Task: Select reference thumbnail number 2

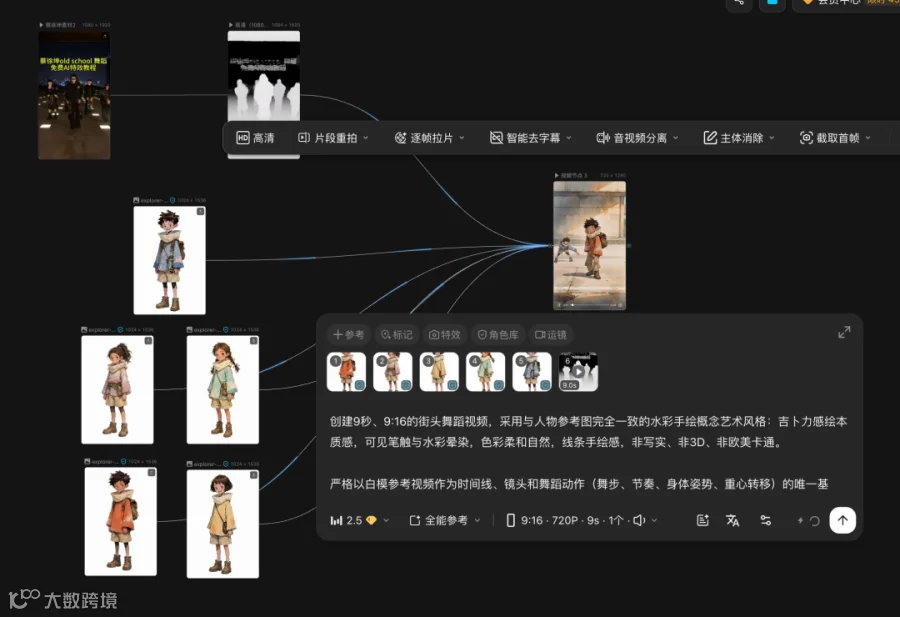Action: click(393, 372)
